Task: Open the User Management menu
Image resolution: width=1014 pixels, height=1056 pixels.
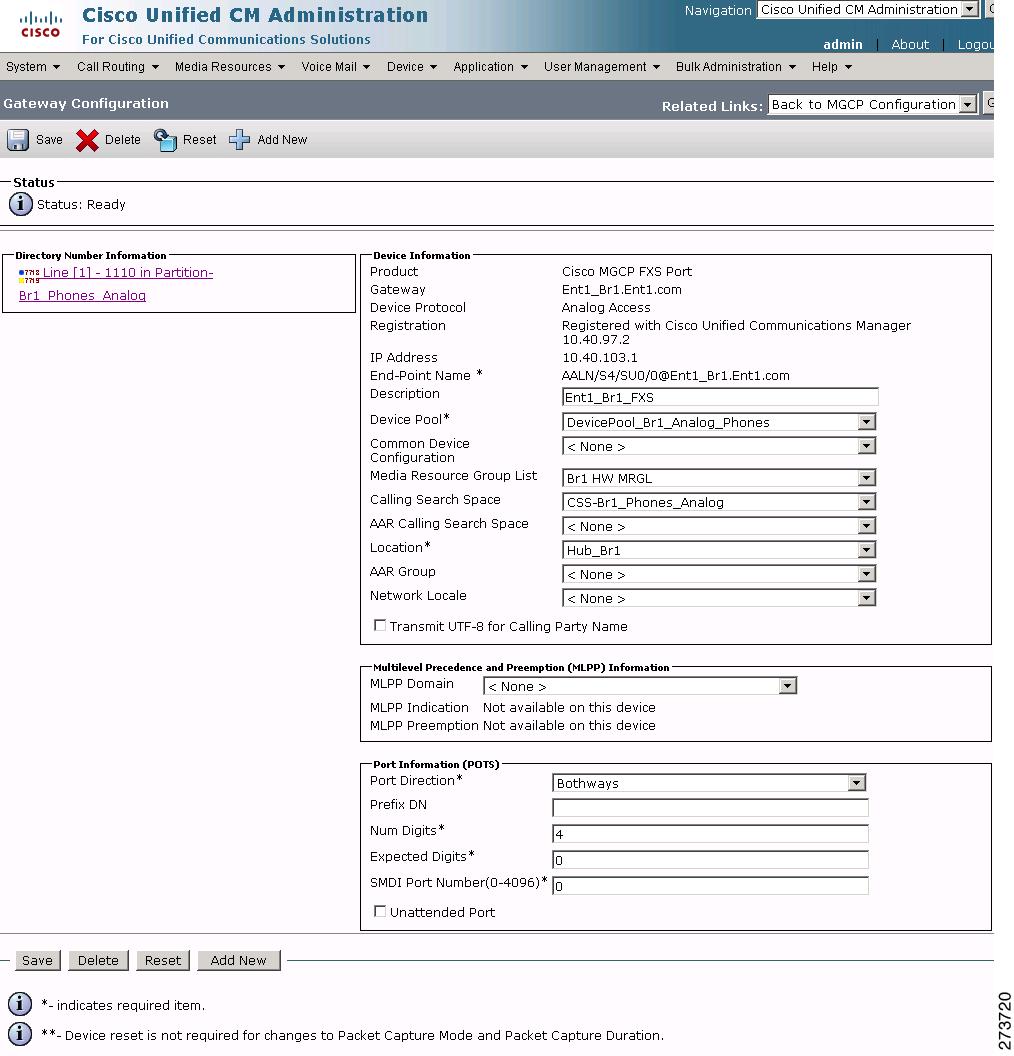Action: click(x=601, y=67)
